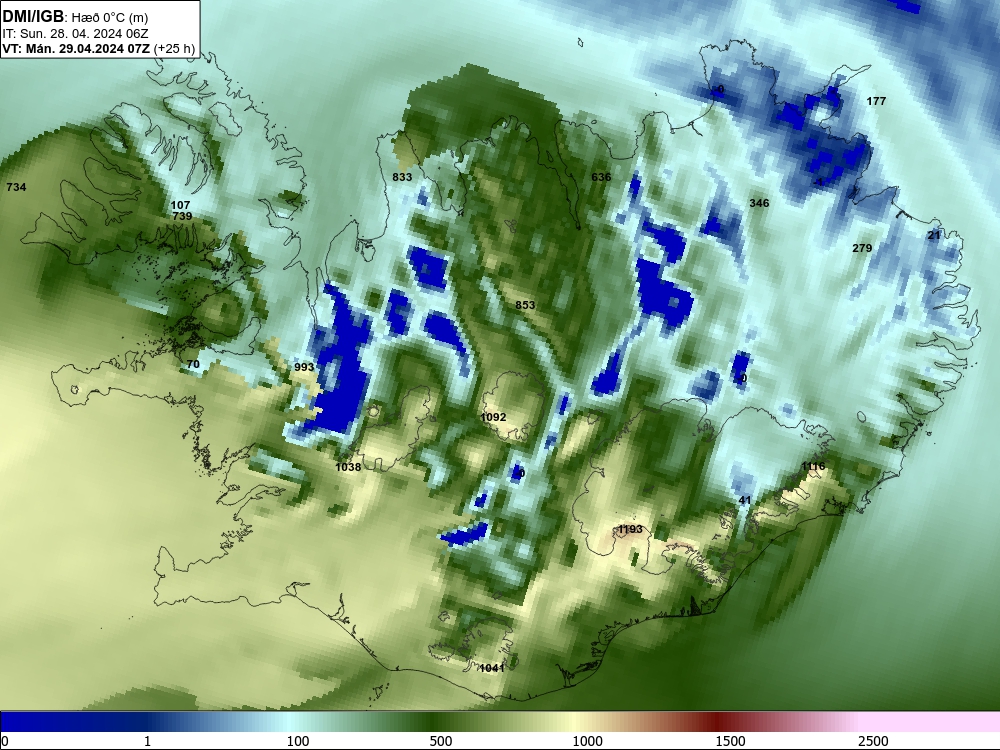Viewport: 1000px width, 750px height.
Task: Click the map value 1092 on the glacier
Action: pyautogui.click(x=493, y=417)
